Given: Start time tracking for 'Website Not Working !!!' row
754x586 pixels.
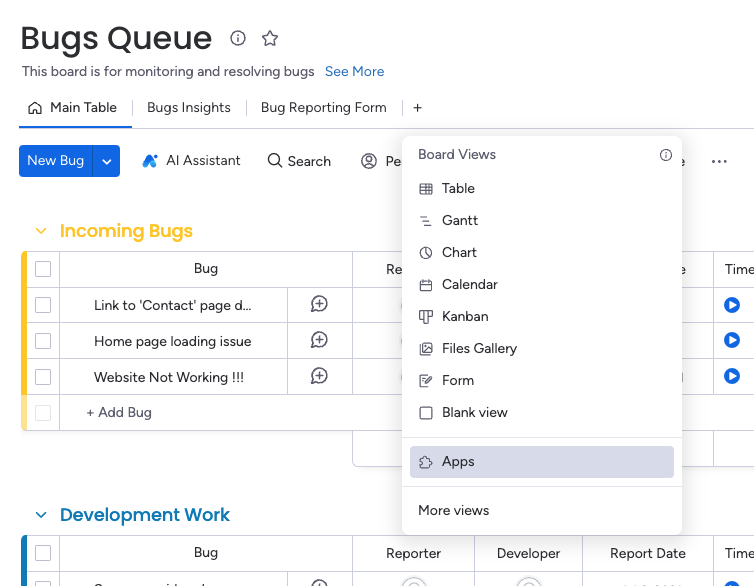Looking at the screenshot, I should (x=732, y=376).
